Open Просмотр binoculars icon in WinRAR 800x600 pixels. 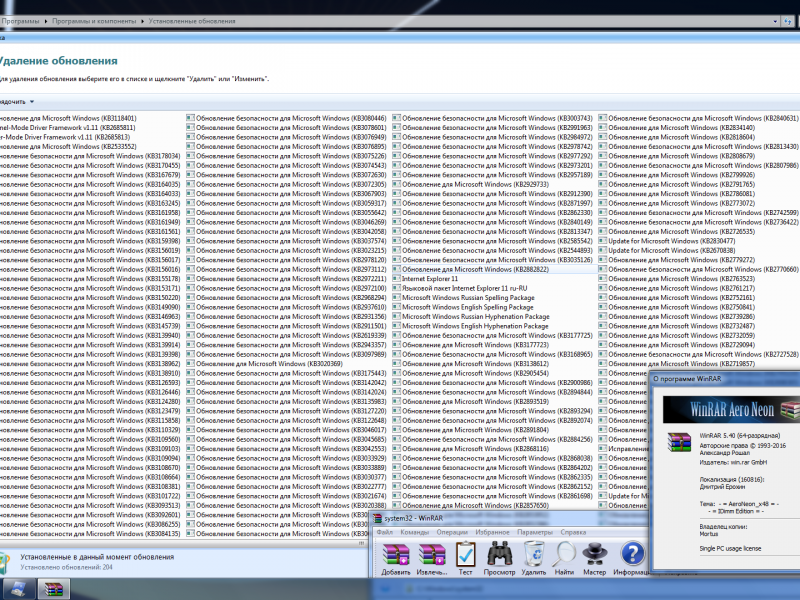tap(499, 554)
